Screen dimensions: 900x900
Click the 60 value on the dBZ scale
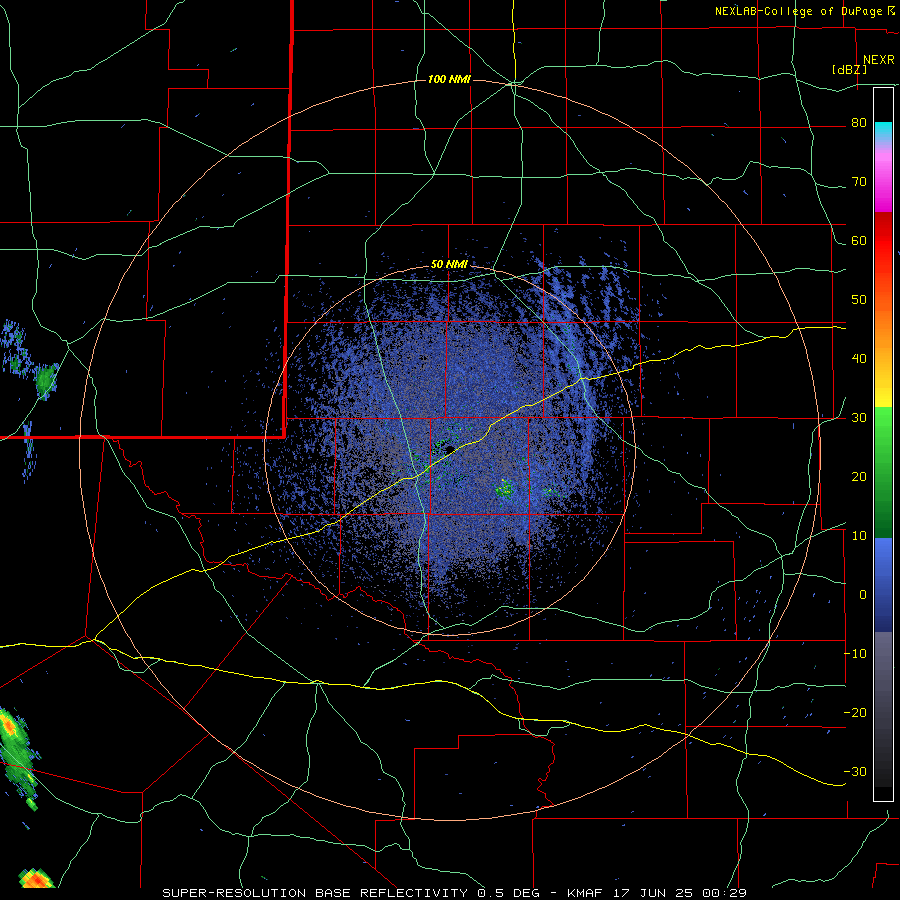pyautogui.click(x=859, y=241)
